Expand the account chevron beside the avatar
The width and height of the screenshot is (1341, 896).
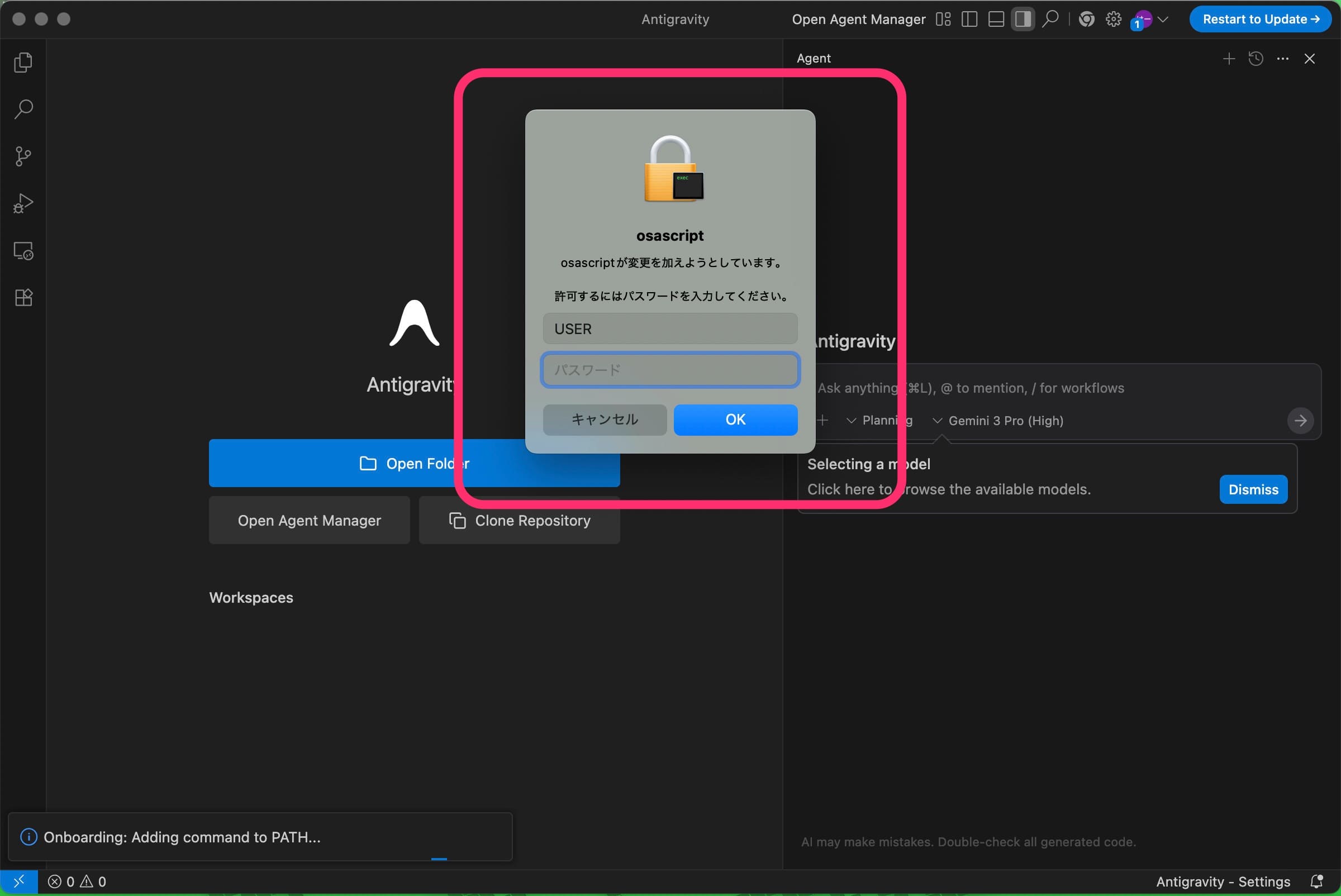[x=1164, y=19]
